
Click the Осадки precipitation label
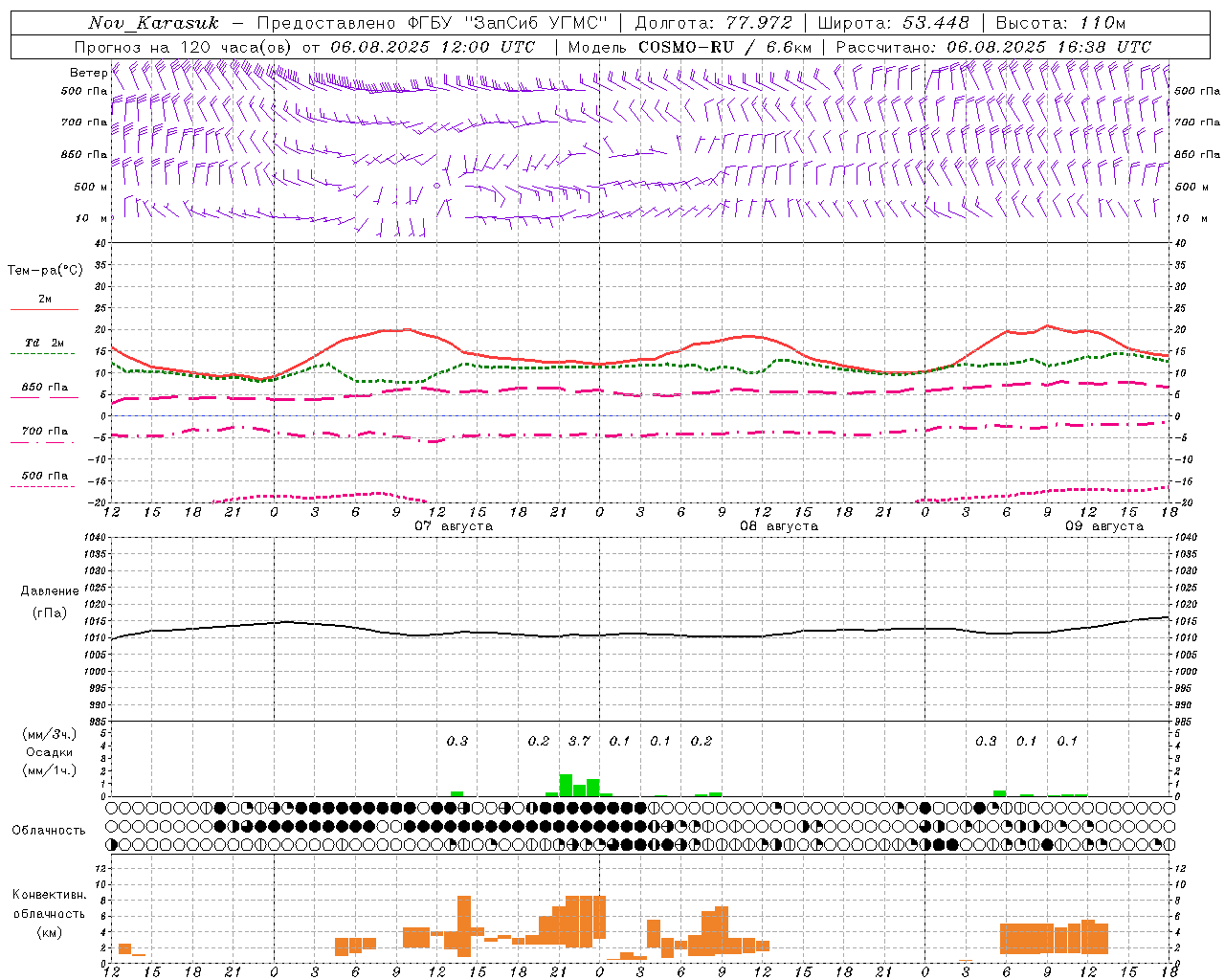pyautogui.click(x=50, y=752)
